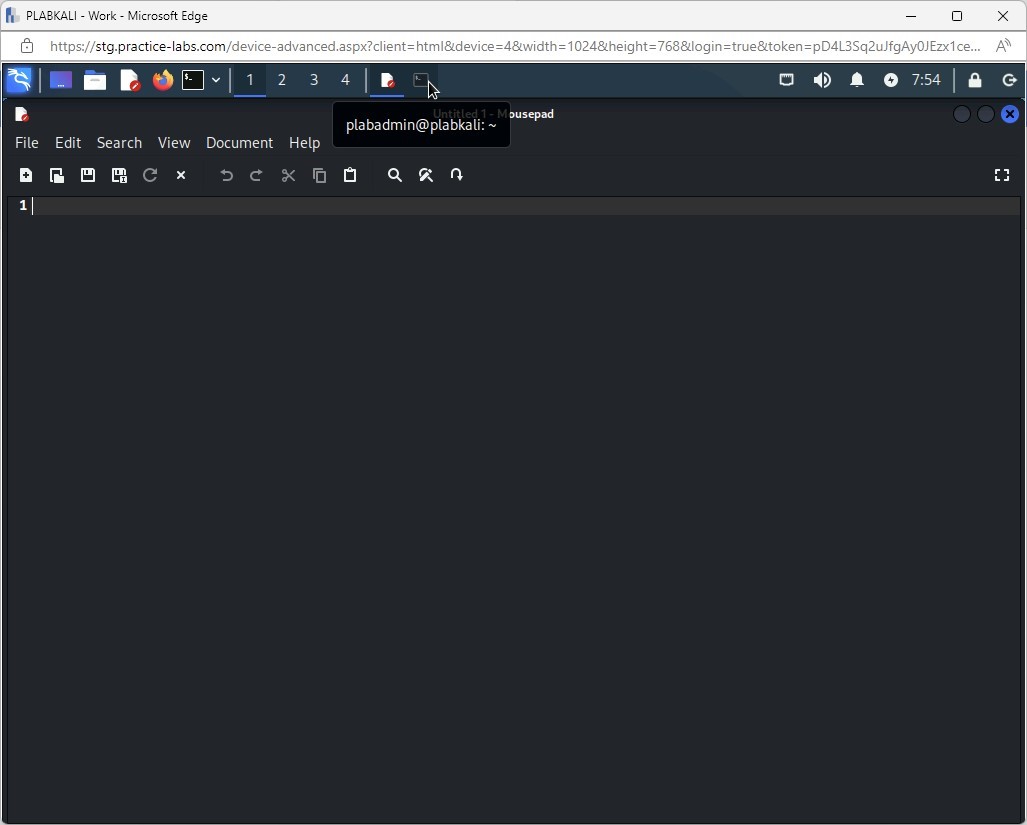Switch to the terminal window in taskbar
This screenshot has width=1027, height=825.
(421, 80)
